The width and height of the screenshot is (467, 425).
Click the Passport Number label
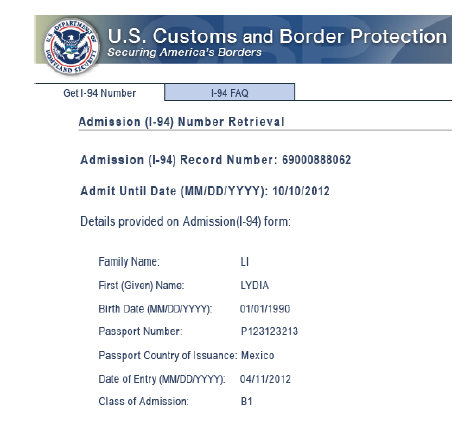click(140, 332)
